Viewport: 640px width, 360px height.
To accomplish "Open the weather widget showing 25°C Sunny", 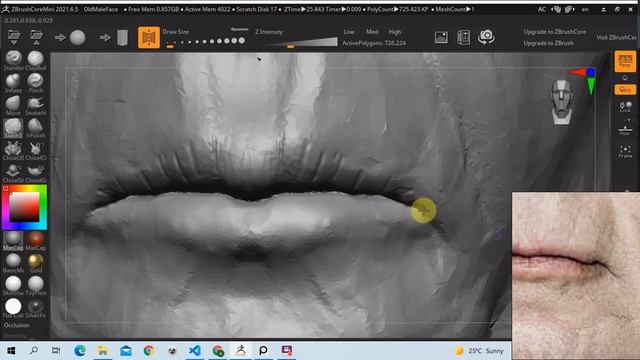I will tap(480, 351).
